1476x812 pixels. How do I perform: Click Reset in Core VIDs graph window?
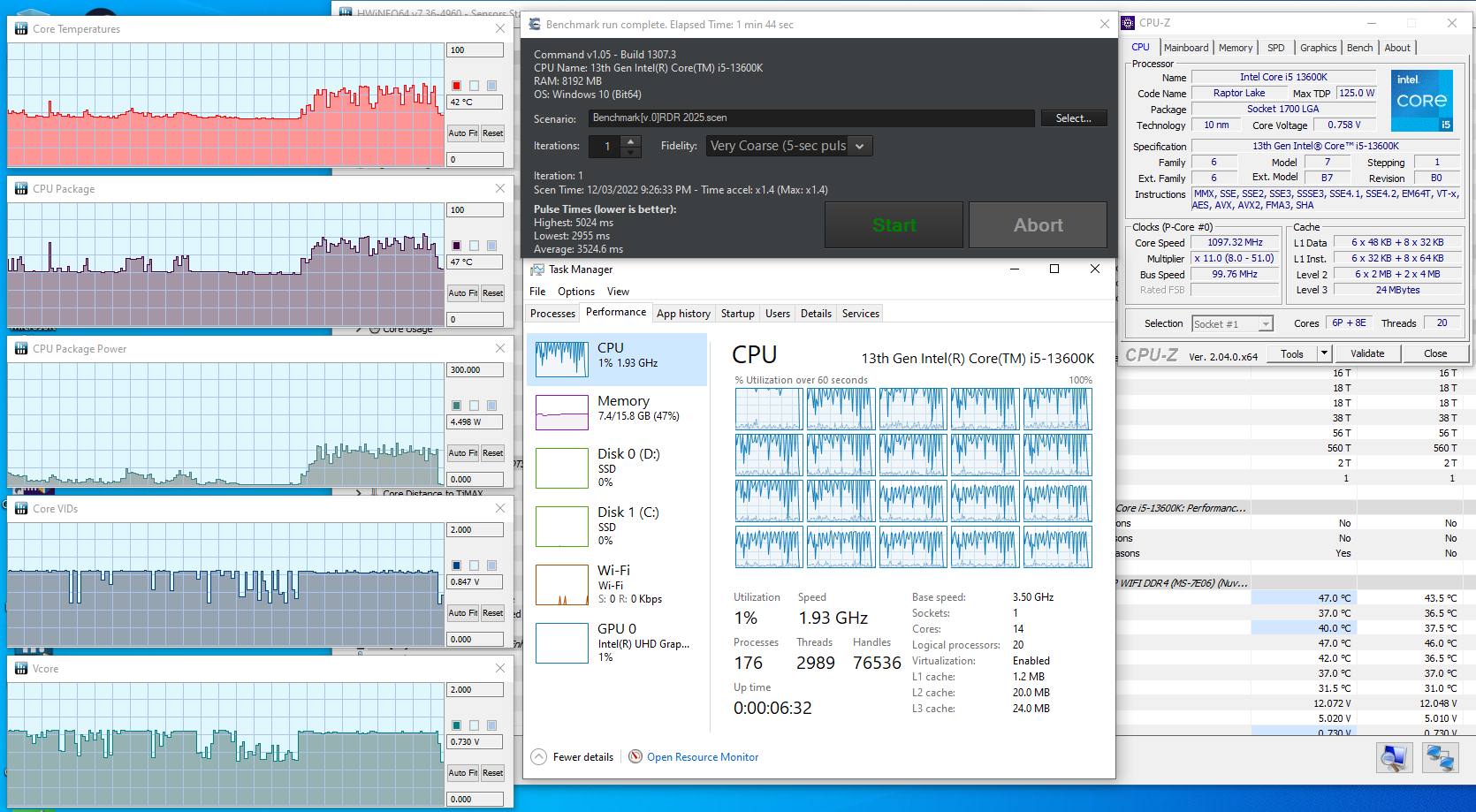(x=492, y=613)
